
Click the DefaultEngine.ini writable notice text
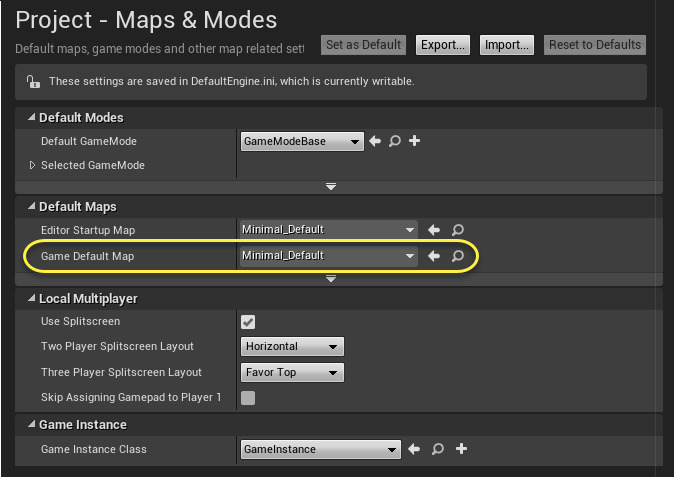232,81
